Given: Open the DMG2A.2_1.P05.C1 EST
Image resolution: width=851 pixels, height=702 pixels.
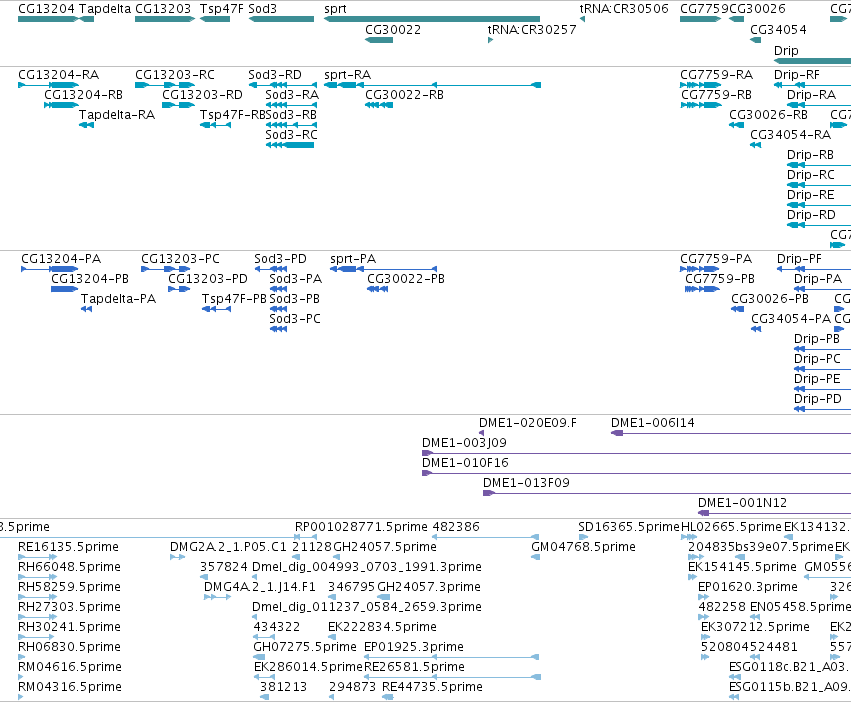Looking at the screenshot, I should point(177,557).
